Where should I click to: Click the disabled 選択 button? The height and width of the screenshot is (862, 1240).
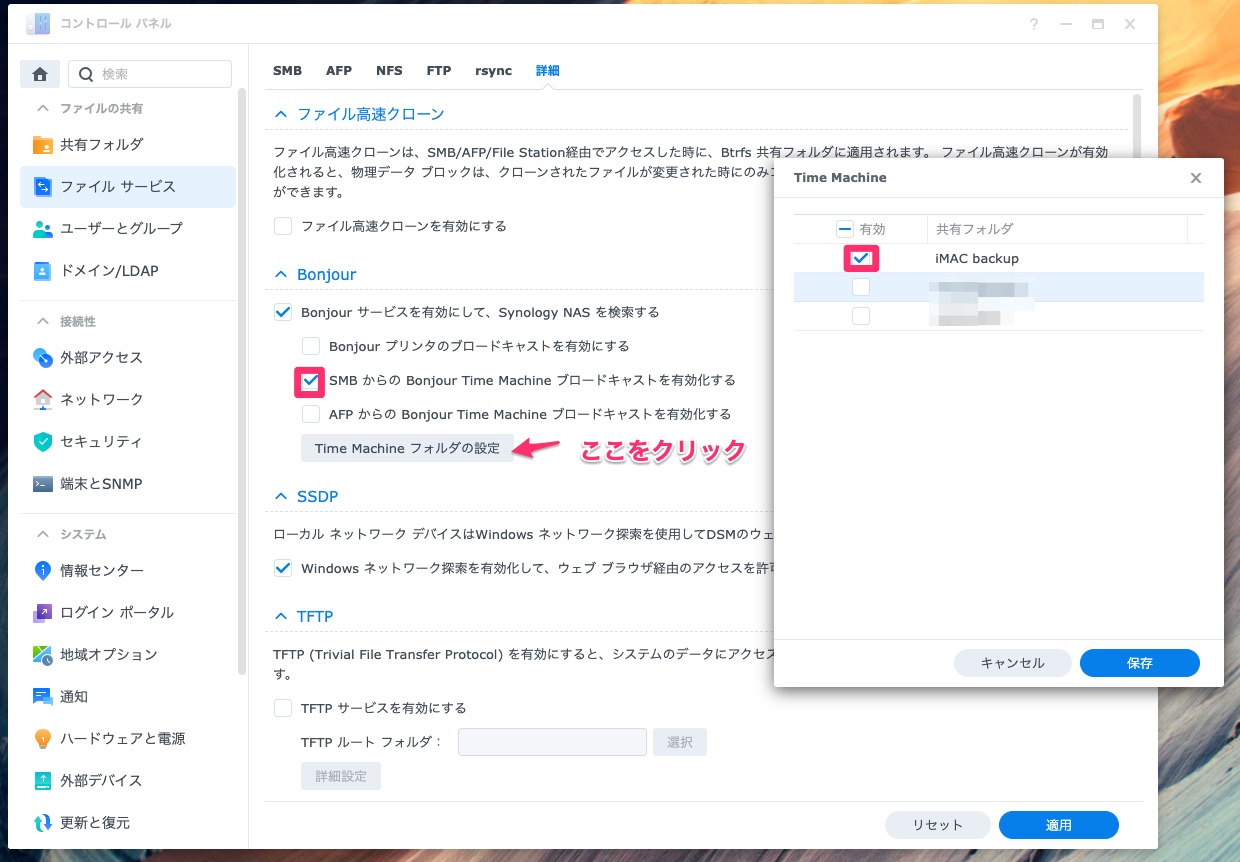coord(680,742)
